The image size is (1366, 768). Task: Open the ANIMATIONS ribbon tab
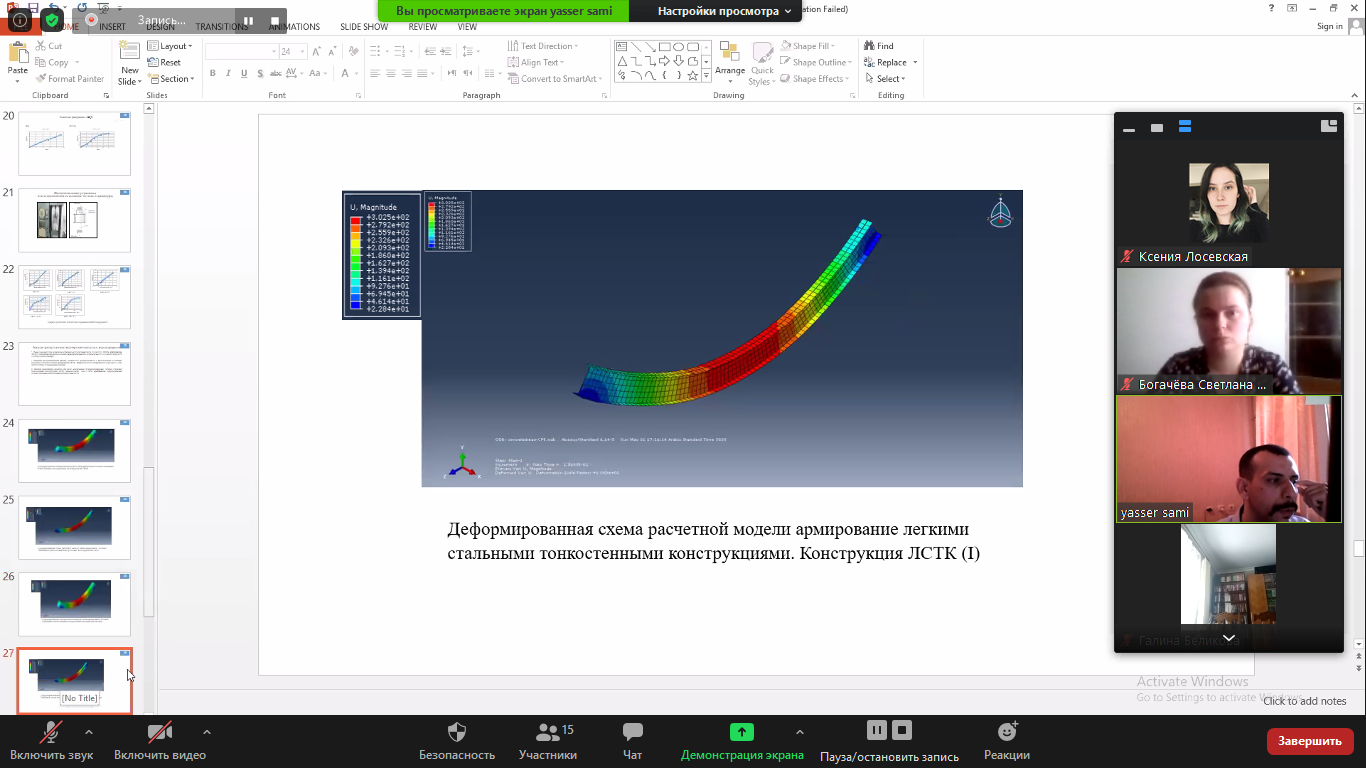tap(294, 27)
